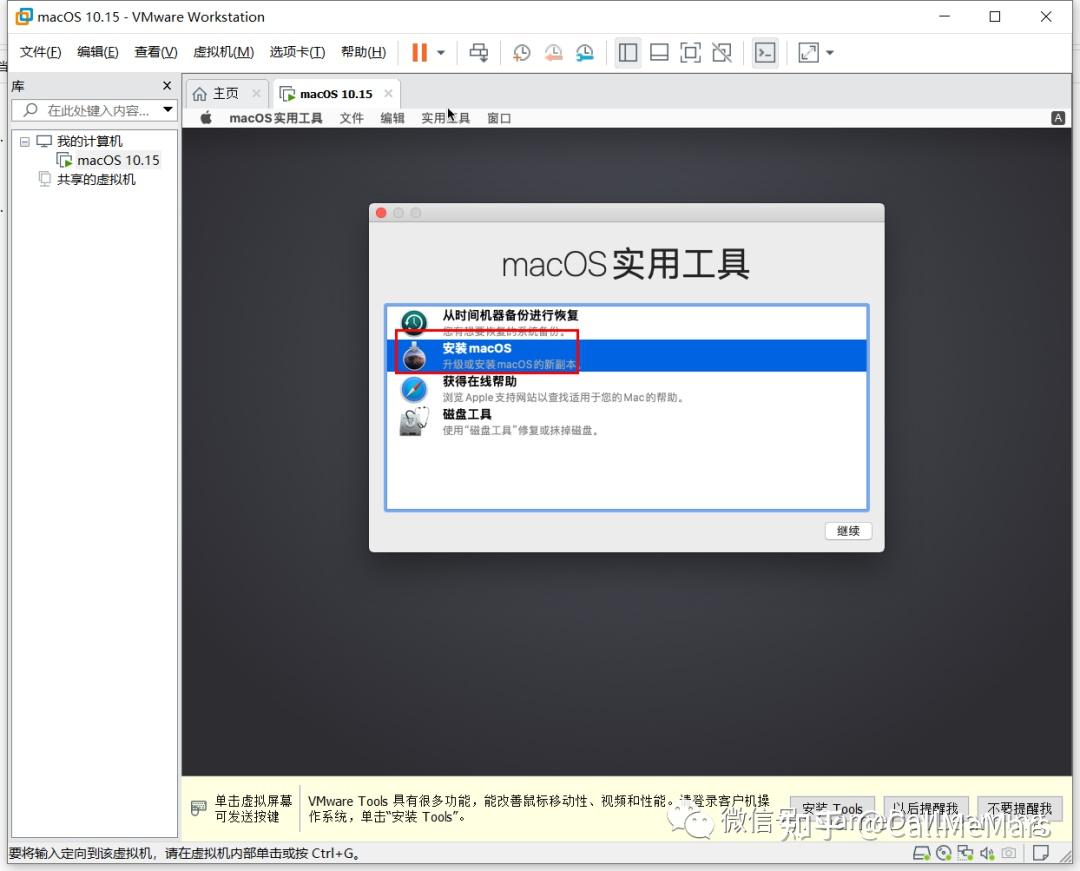
Task: Open the library search dropdown arrow
Action: (x=168, y=109)
